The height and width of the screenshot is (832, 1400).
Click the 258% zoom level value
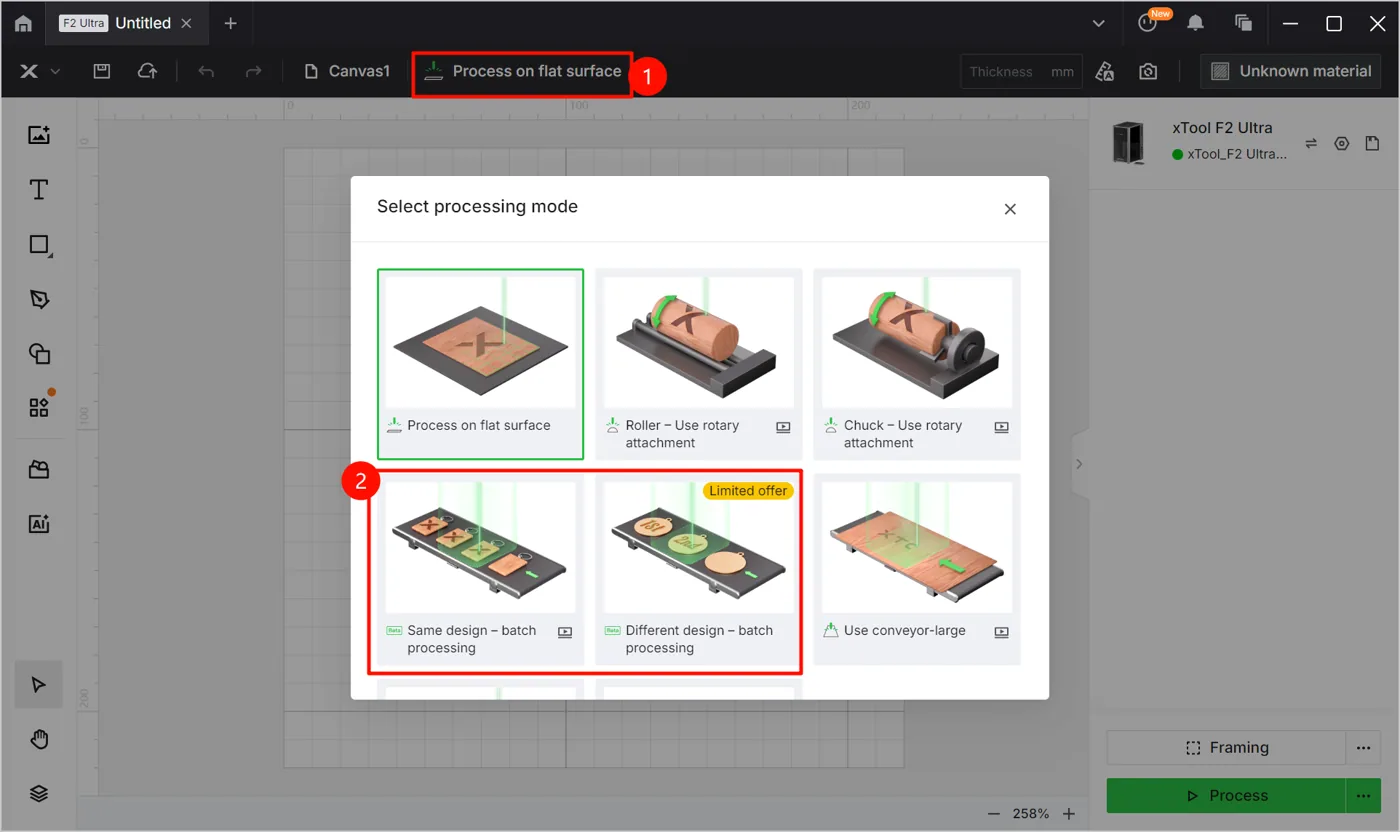[1031, 814]
